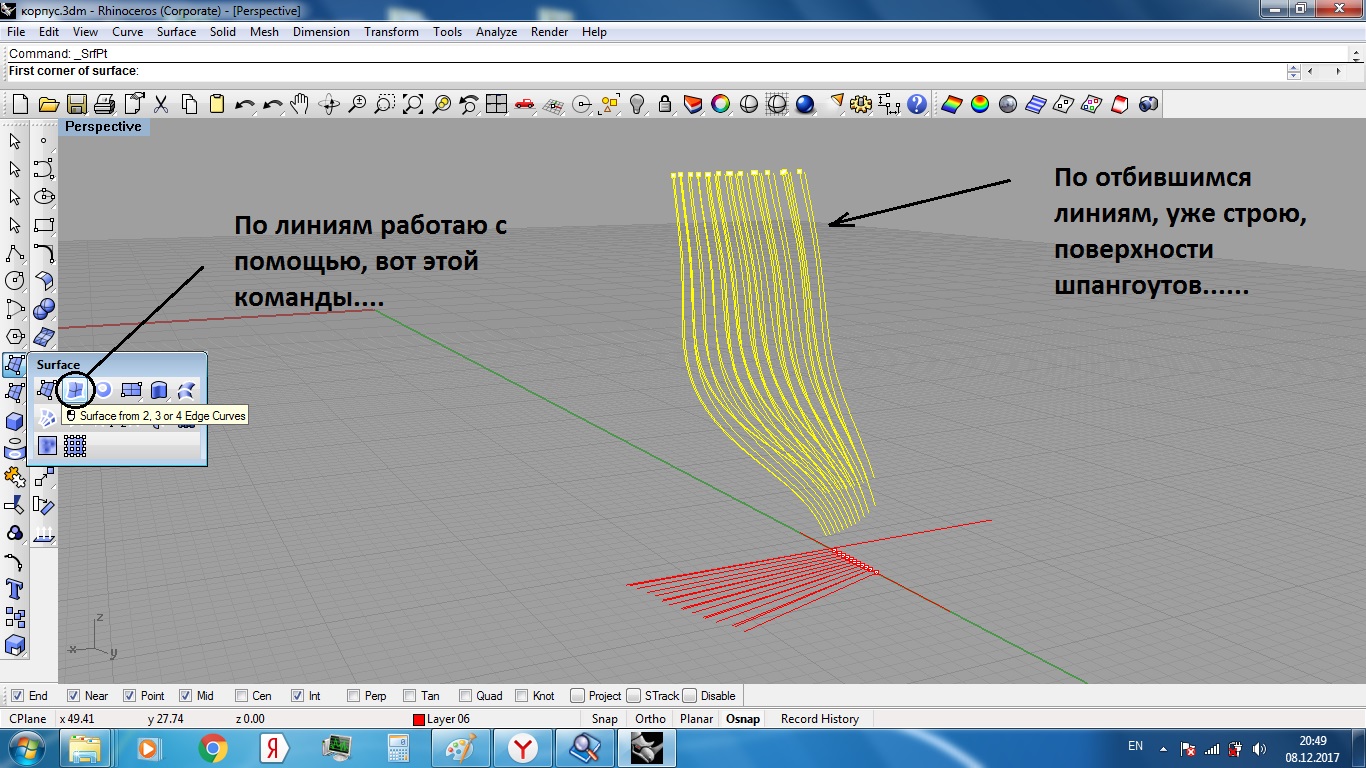Enable the Knot osnap checkbox
This screenshot has height=768, width=1366.
pyautogui.click(x=521, y=696)
